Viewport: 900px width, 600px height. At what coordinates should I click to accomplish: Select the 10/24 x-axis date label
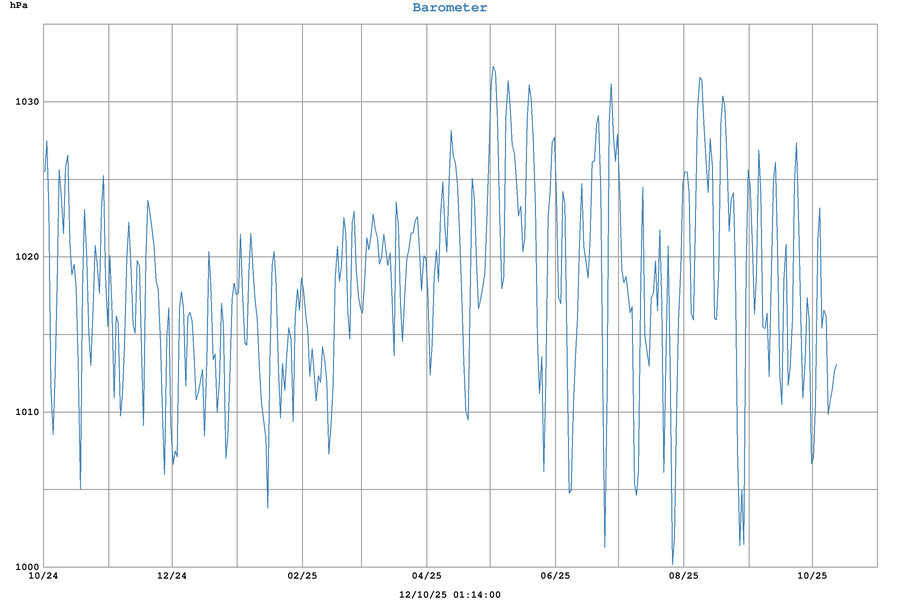(44, 577)
